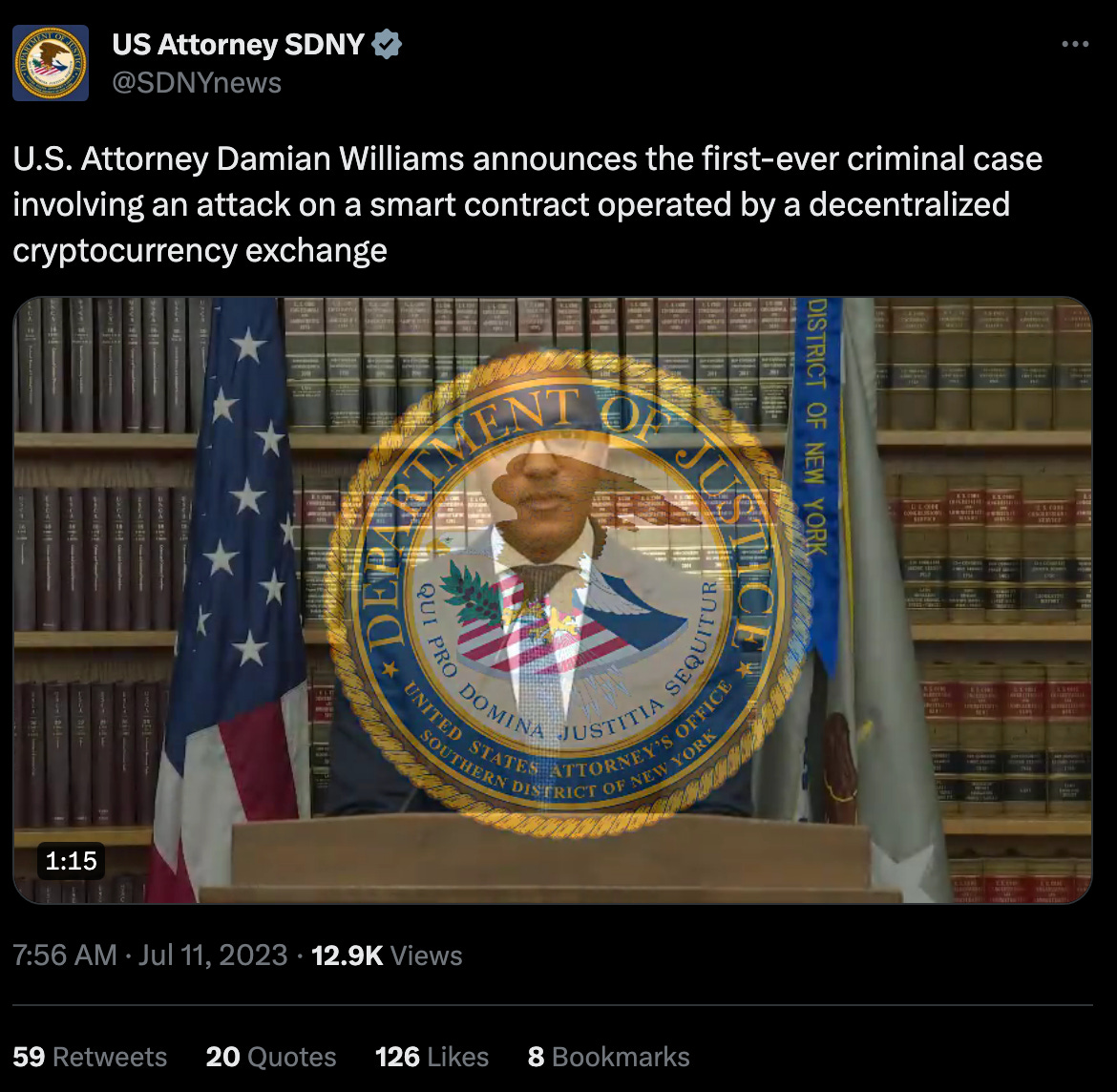This screenshot has height=1092, width=1117.
Task: Click the blue verified checkmark badge
Action: (x=387, y=44)
